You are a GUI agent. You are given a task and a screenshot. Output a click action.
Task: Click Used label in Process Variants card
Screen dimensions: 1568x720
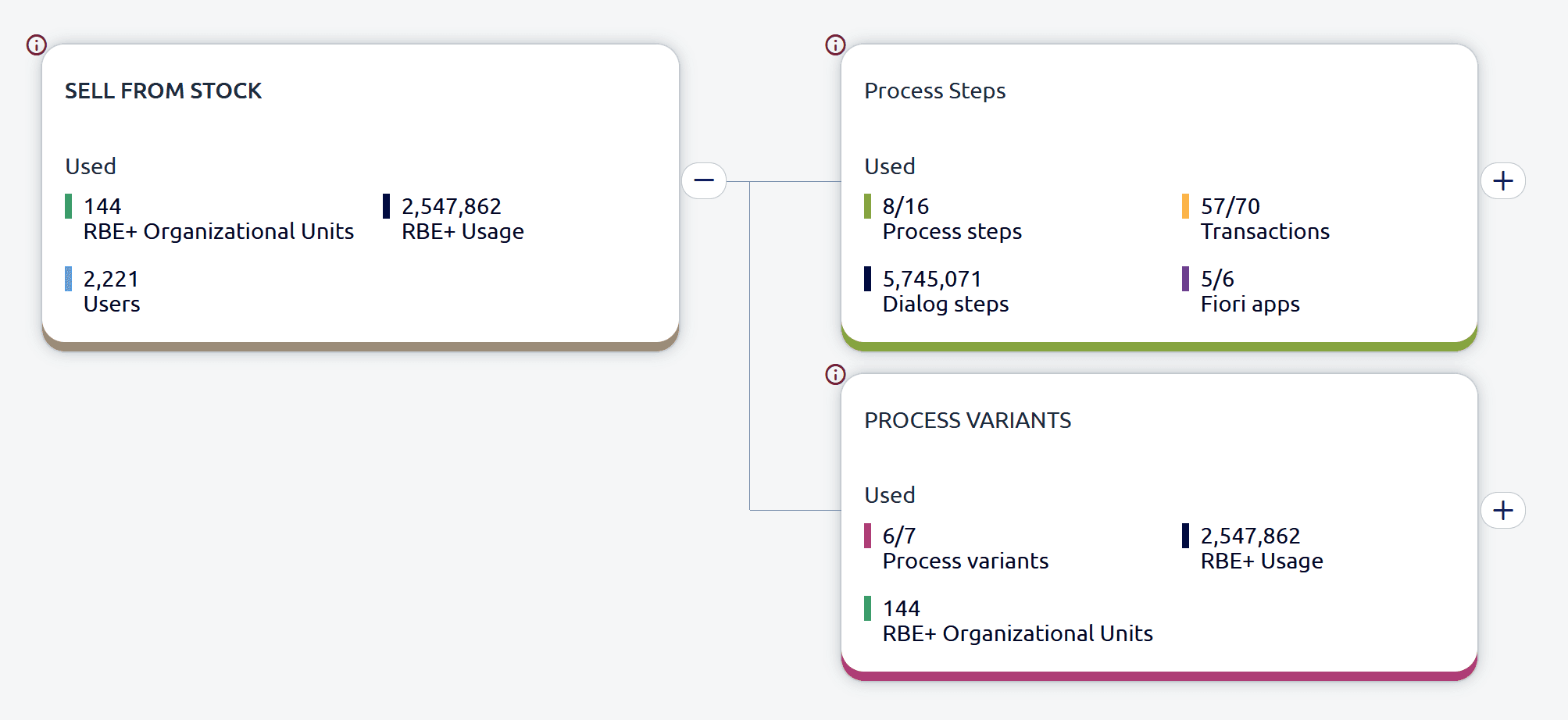coord(890,495)
